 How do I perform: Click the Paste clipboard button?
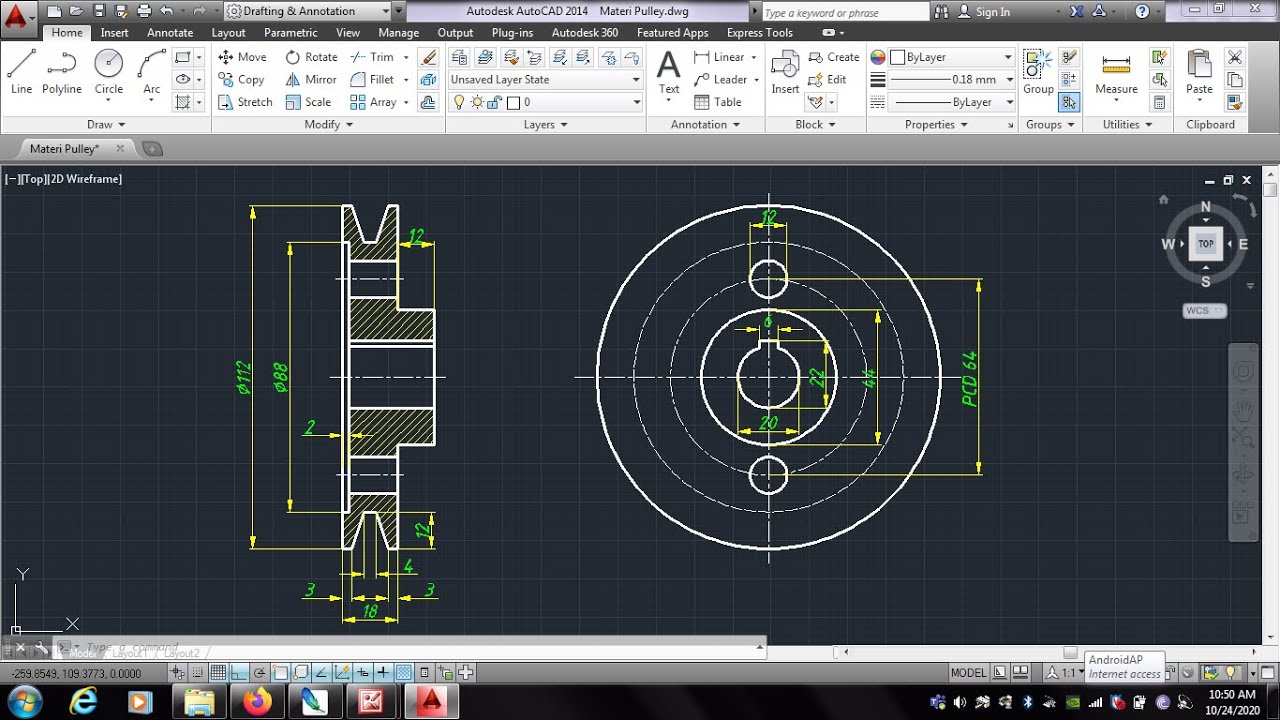point(1199,72)
